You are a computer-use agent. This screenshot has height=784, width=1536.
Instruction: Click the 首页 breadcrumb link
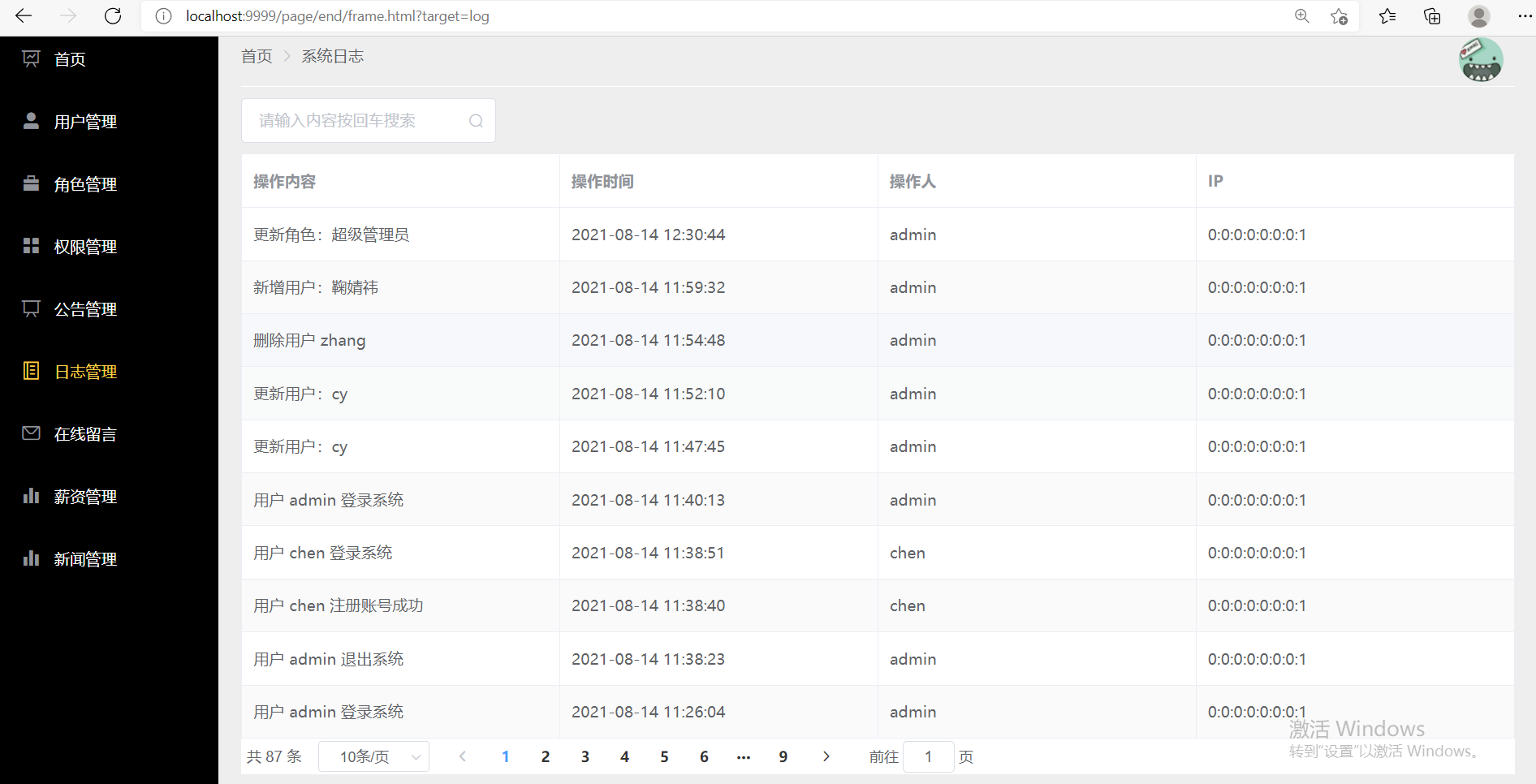[257, 56]
